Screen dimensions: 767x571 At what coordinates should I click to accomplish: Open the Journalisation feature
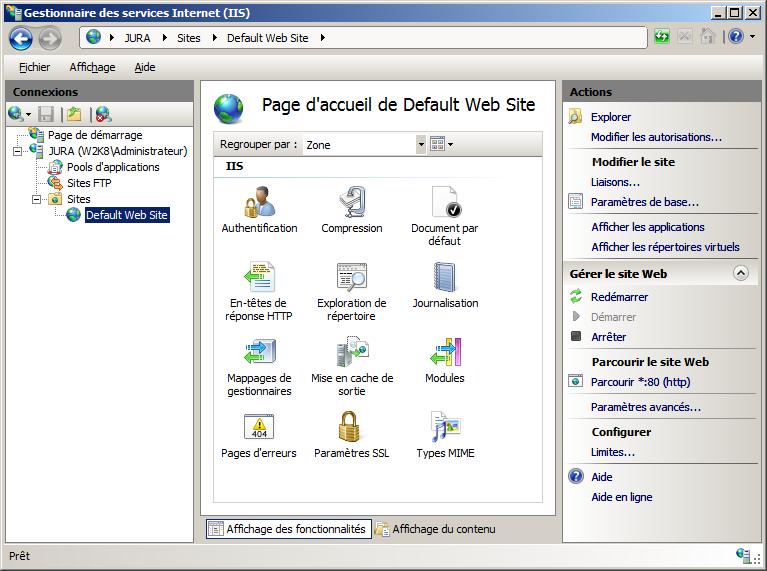444,277
